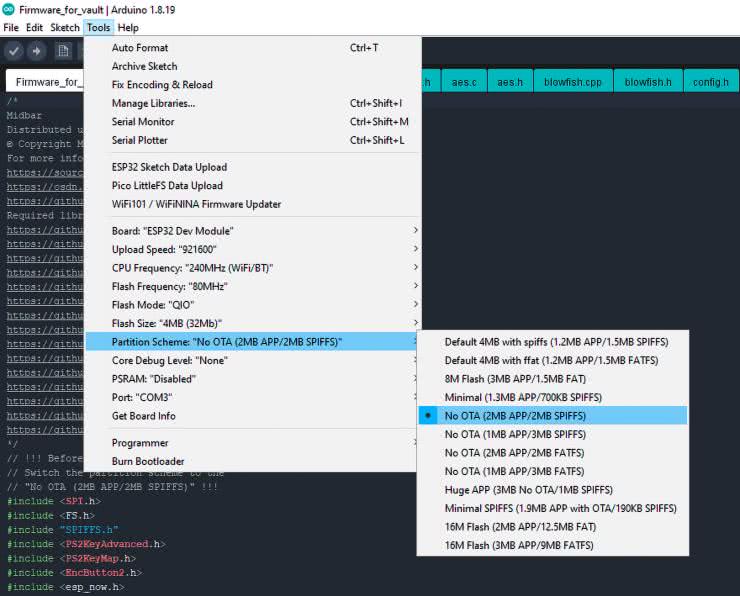Switch to the blowfish.cpp tab

(x=573, y=82)
